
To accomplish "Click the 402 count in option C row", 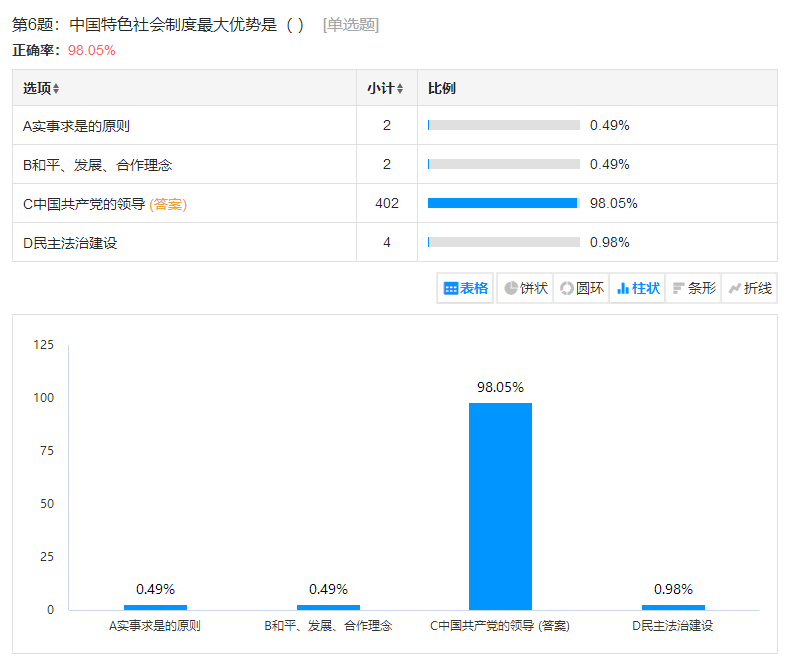I will click(387, 203).
